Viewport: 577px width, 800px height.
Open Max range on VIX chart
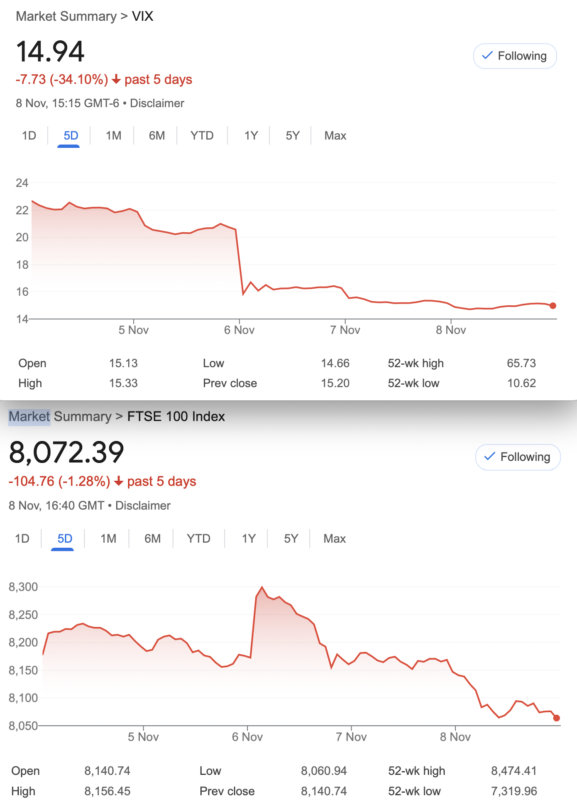(335, 136)
